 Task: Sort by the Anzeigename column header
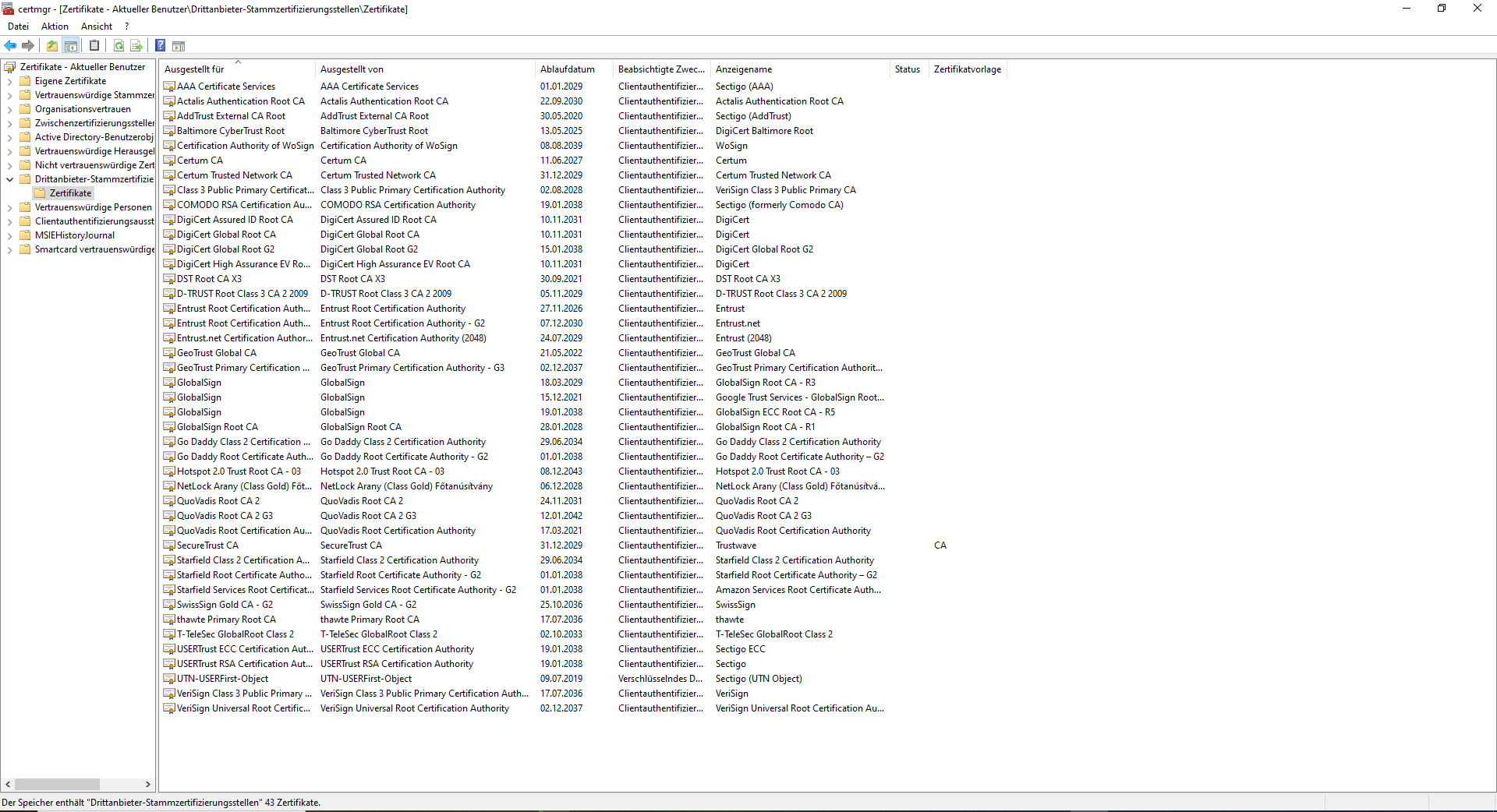(800, 69)
